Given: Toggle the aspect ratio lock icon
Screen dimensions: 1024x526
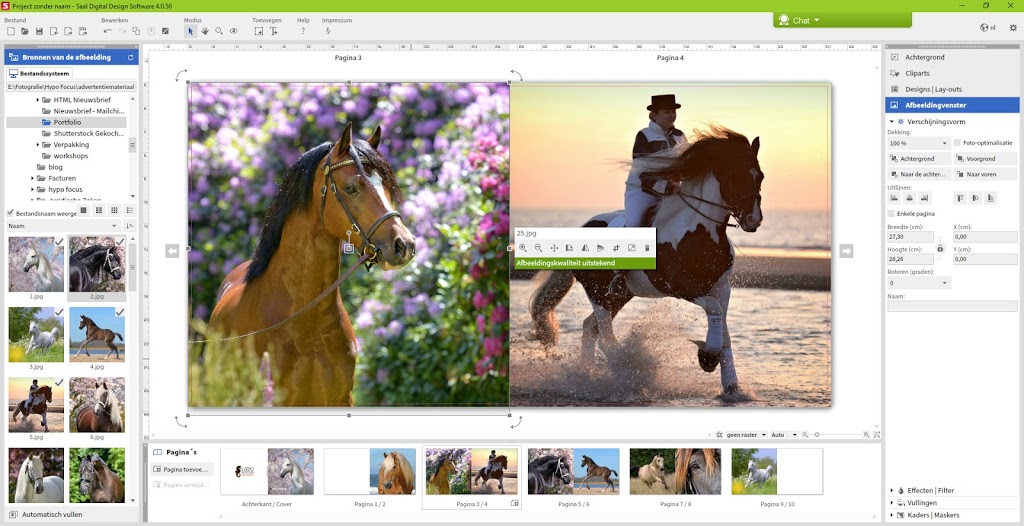Looking at the screenshot, I should point(940,248).
